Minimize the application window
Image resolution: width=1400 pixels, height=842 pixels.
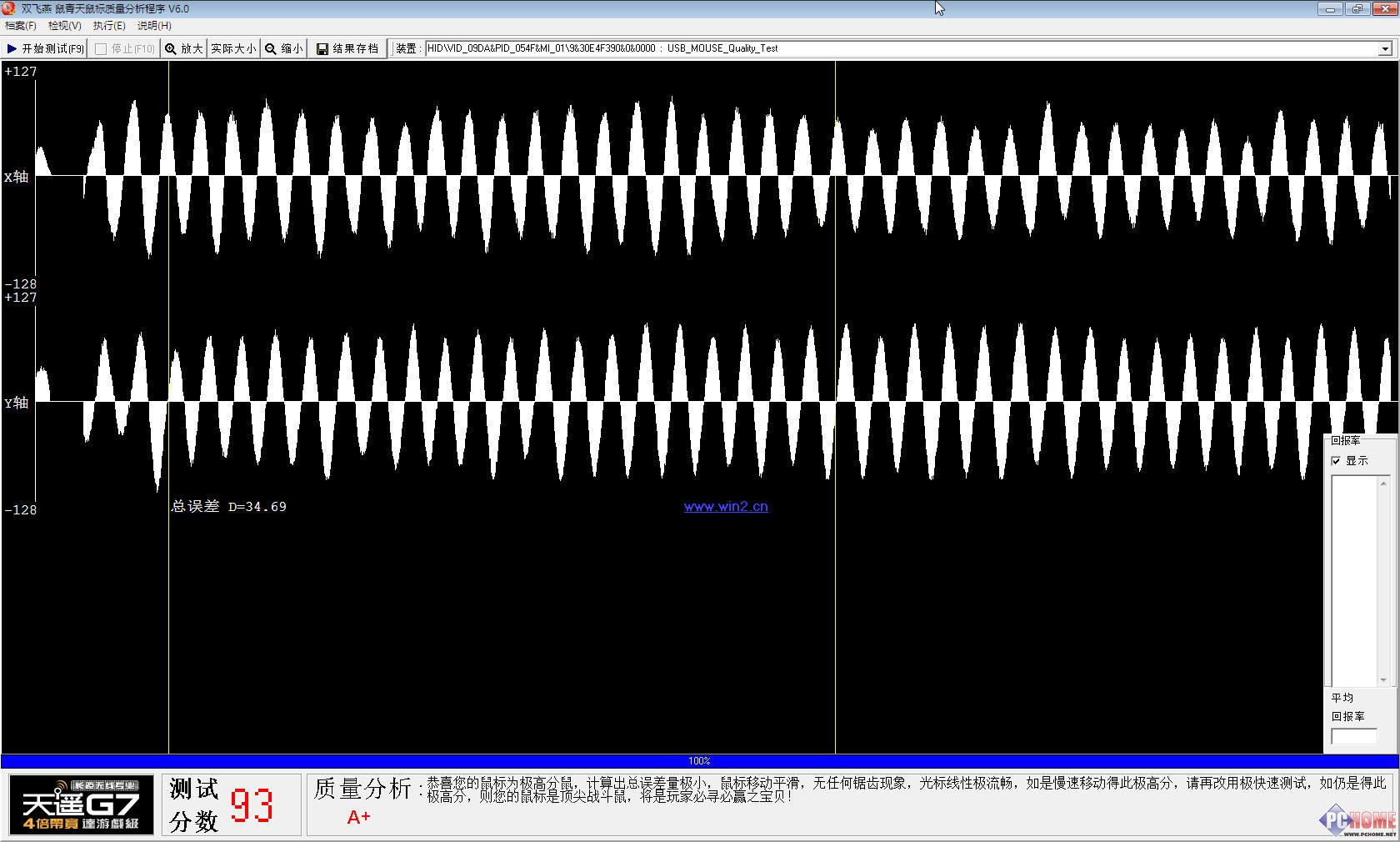1330,9
